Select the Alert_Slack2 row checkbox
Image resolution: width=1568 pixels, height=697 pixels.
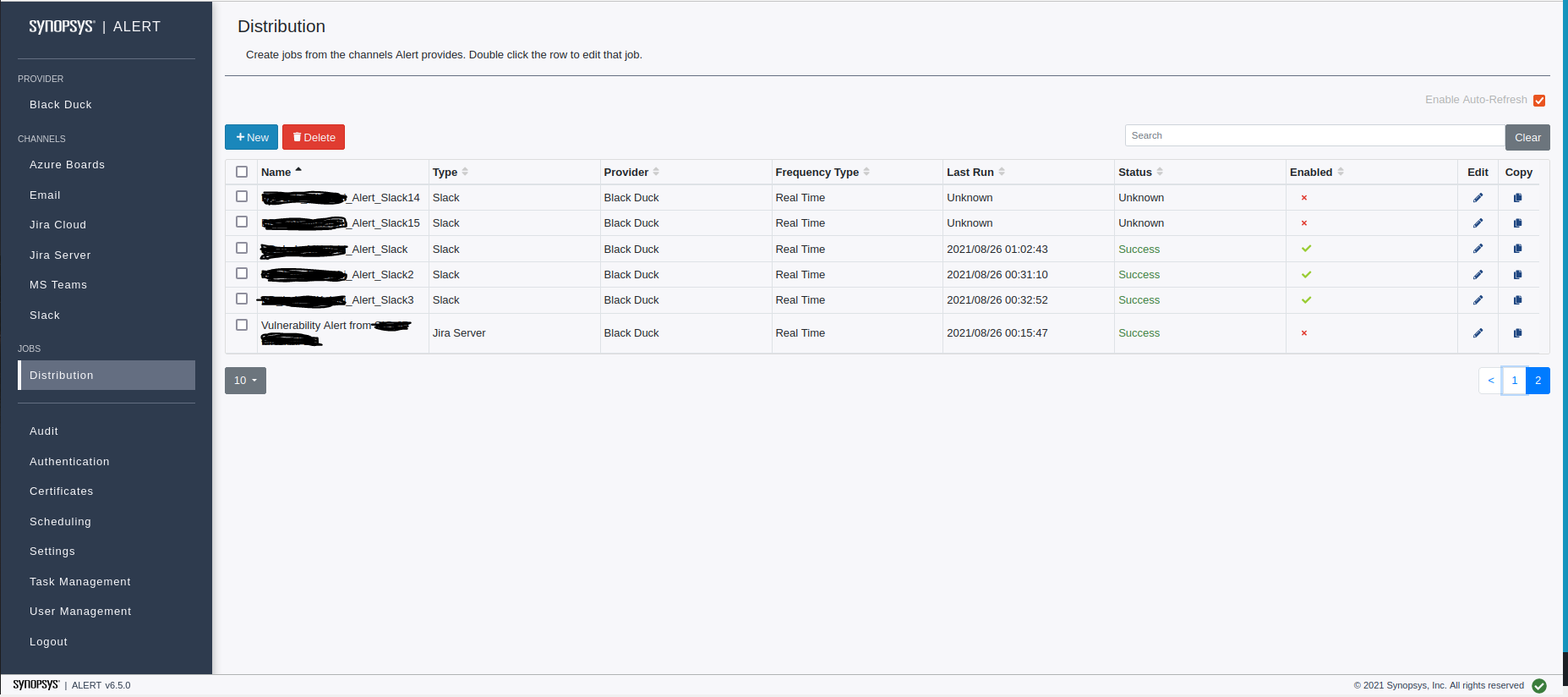242,273
